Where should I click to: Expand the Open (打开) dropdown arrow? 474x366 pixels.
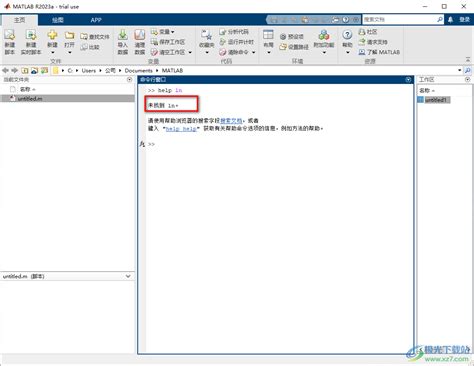(x=69, y=53)
